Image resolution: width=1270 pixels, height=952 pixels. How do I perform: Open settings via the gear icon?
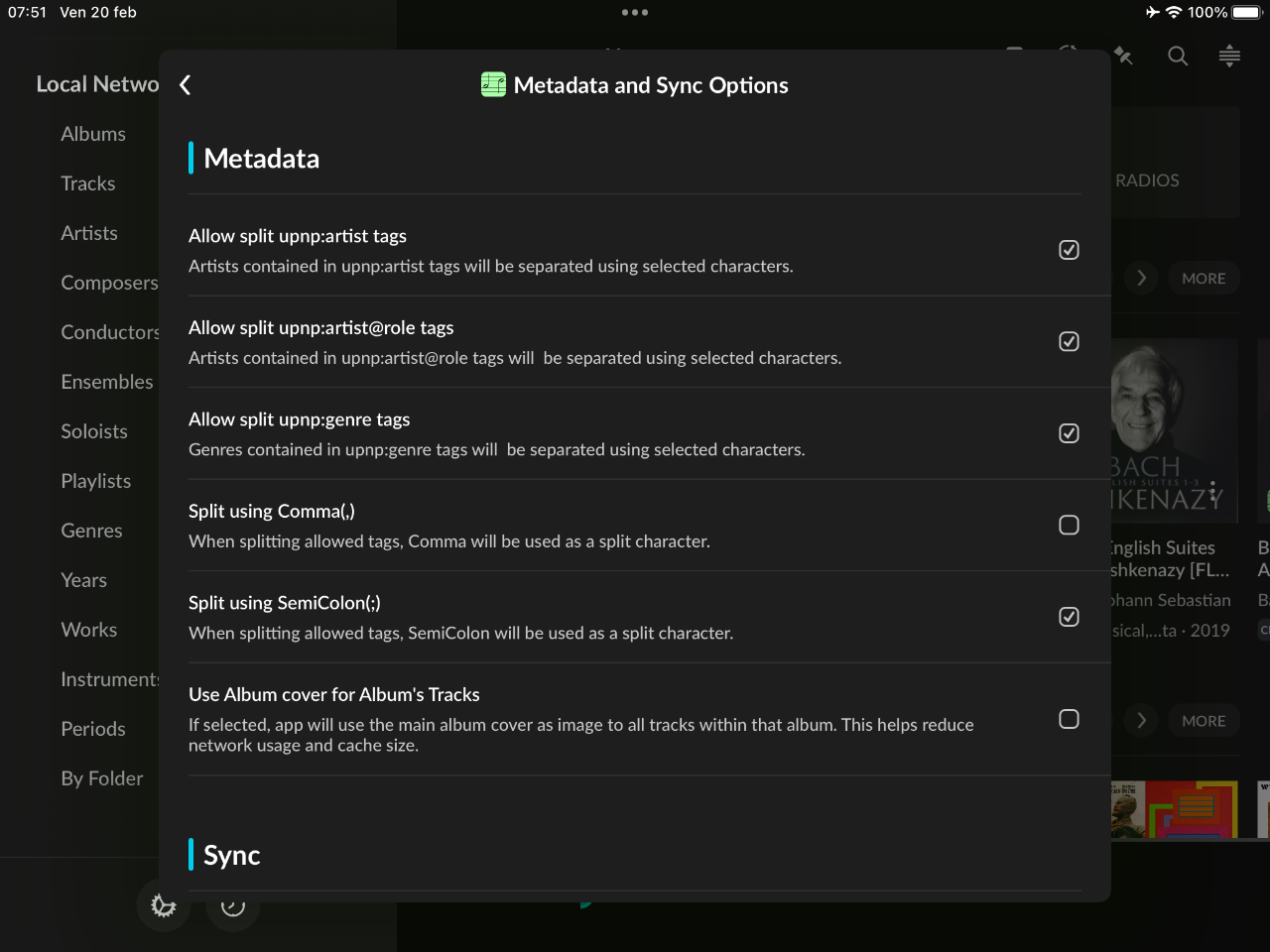[x=164, y=905]
